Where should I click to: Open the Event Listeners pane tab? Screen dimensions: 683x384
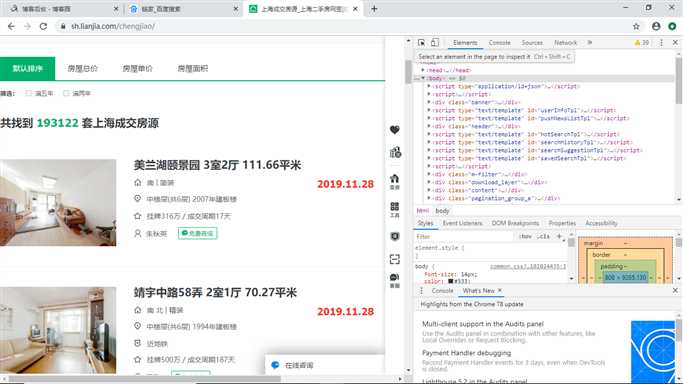[462, 223]
